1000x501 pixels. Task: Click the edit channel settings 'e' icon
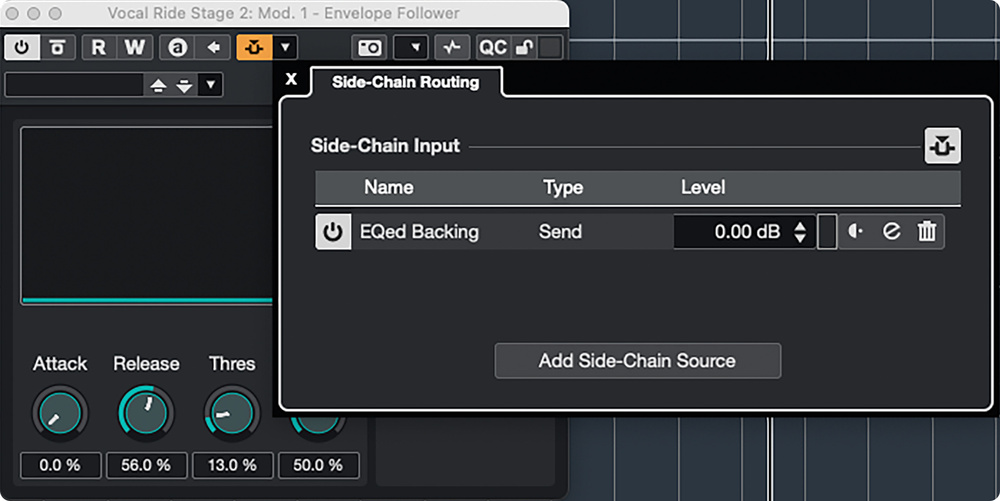coord(891,232)
